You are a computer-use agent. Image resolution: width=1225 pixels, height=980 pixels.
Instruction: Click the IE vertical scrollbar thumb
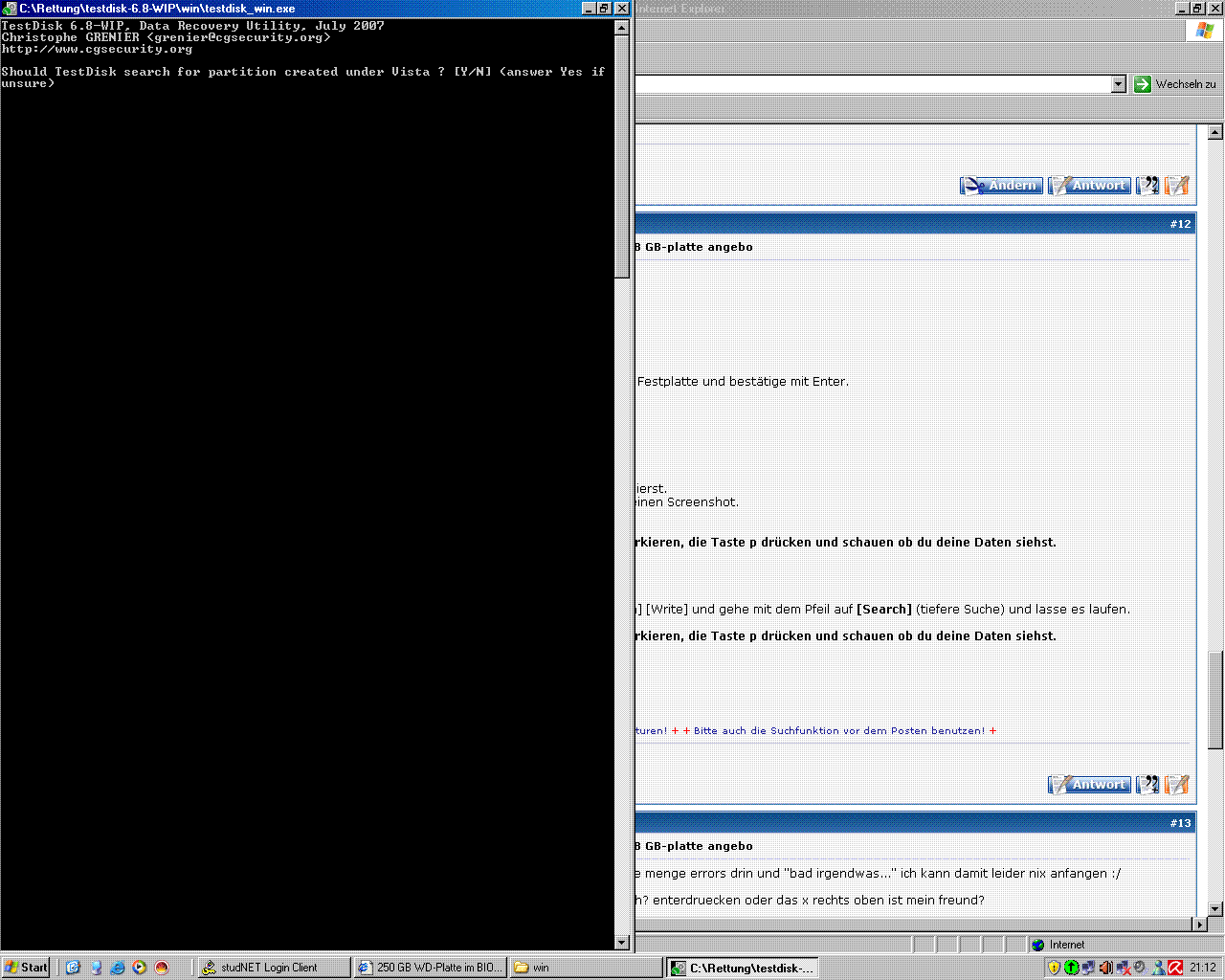(1214, 700)
